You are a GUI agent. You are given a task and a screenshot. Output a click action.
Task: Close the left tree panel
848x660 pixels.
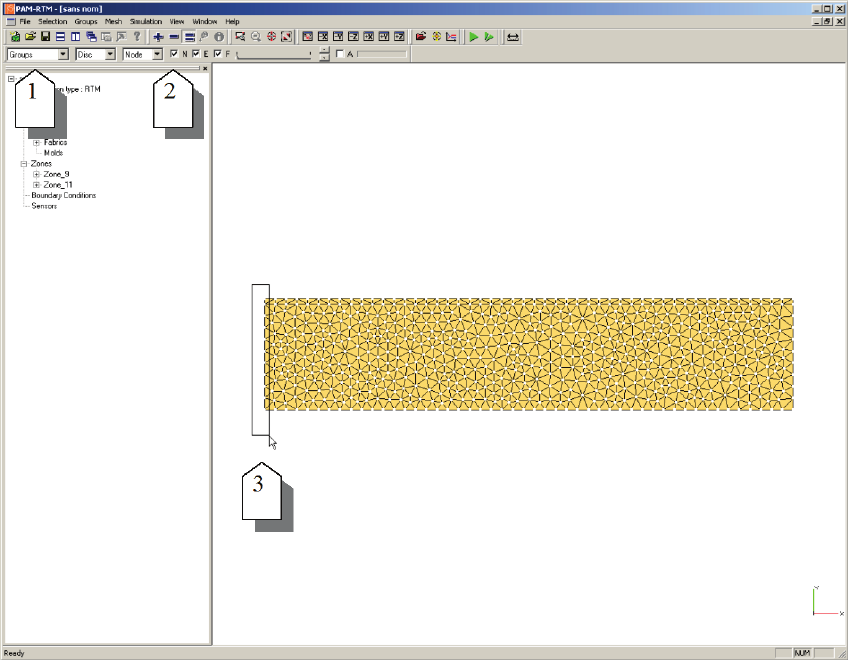(x=205, y=69)
